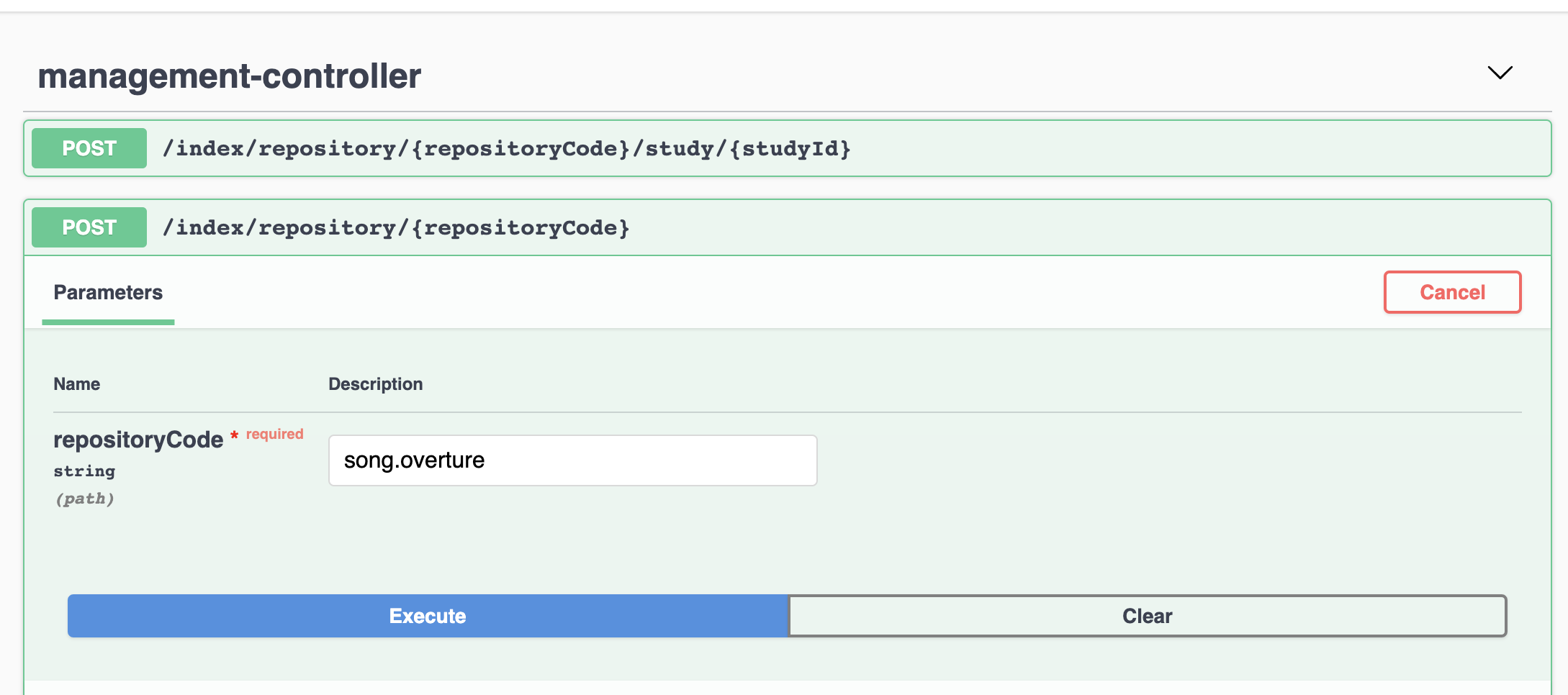
Task: Switch to the Parameters tab
Action: [108, 292]
